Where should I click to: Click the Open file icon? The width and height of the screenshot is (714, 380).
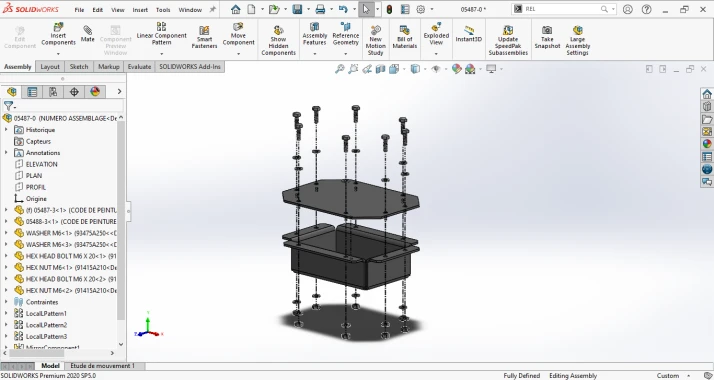tap(273, 9)
